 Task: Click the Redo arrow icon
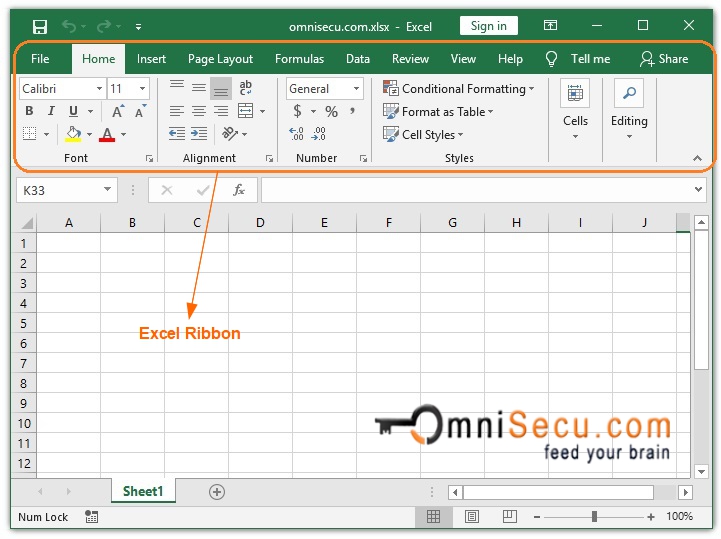[103, 26]
